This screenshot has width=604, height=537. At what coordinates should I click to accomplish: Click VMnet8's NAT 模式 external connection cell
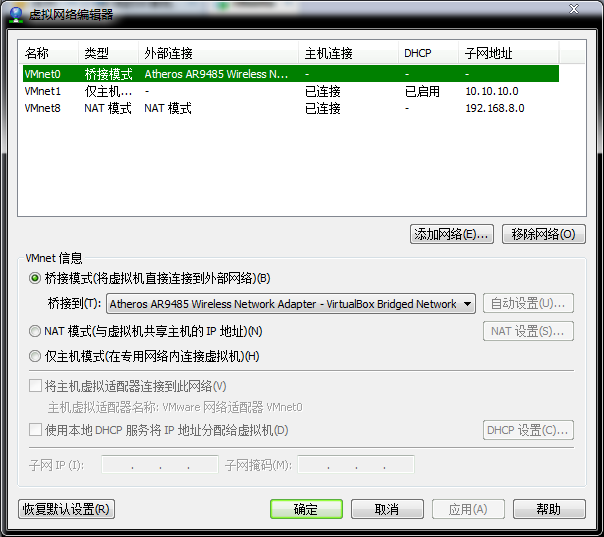coord(168,108)
